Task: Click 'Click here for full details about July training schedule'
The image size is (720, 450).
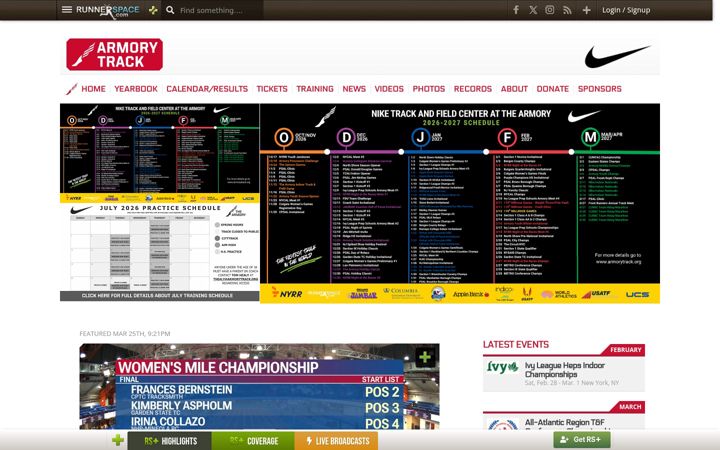Action: (x=158, y=296)
